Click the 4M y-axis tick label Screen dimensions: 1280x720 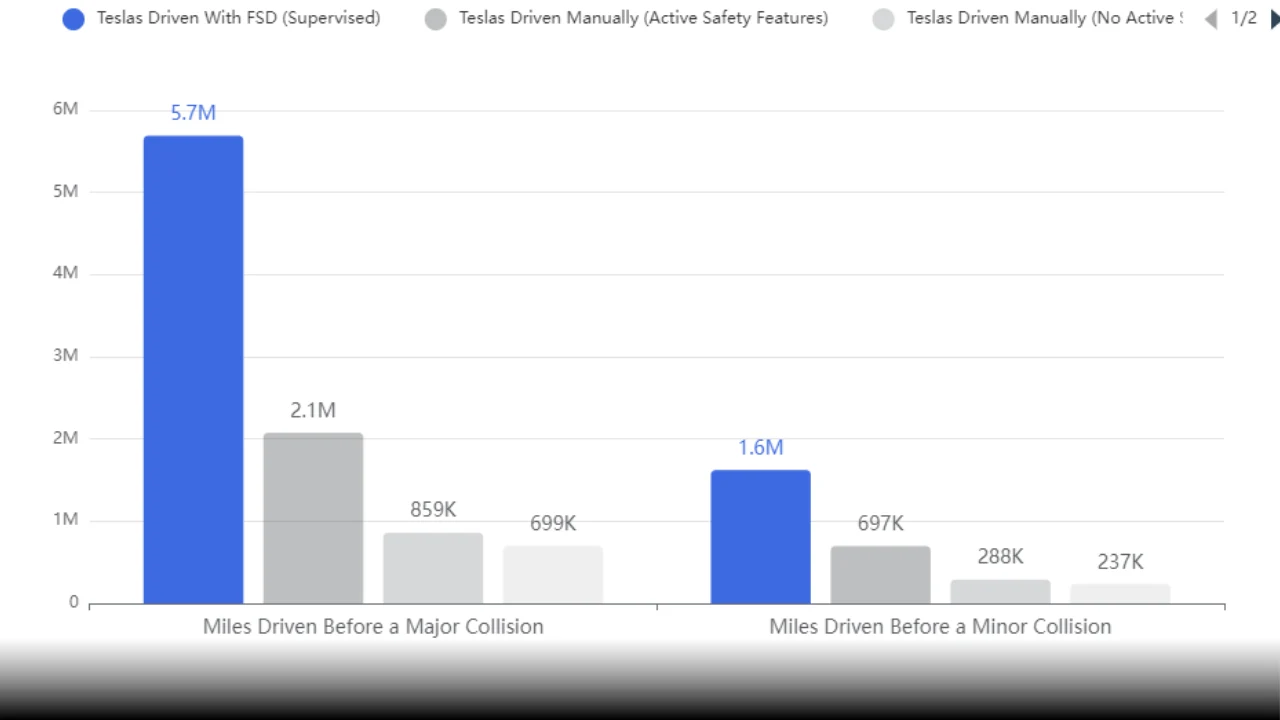pyautogui.click(x=65, y=273)
